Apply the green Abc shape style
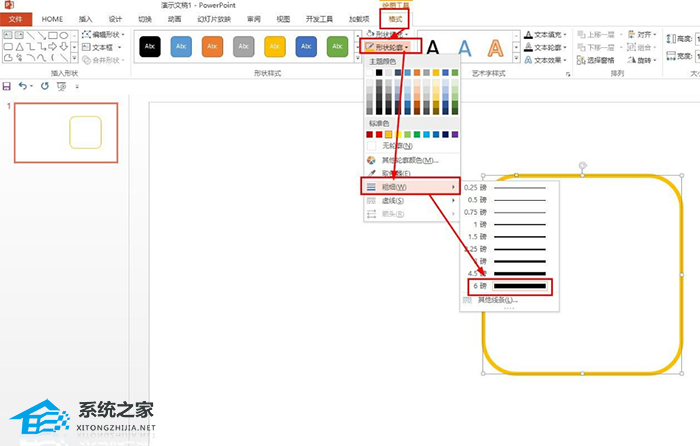Viewport: 700px width, 446px height. click(338, 46)
